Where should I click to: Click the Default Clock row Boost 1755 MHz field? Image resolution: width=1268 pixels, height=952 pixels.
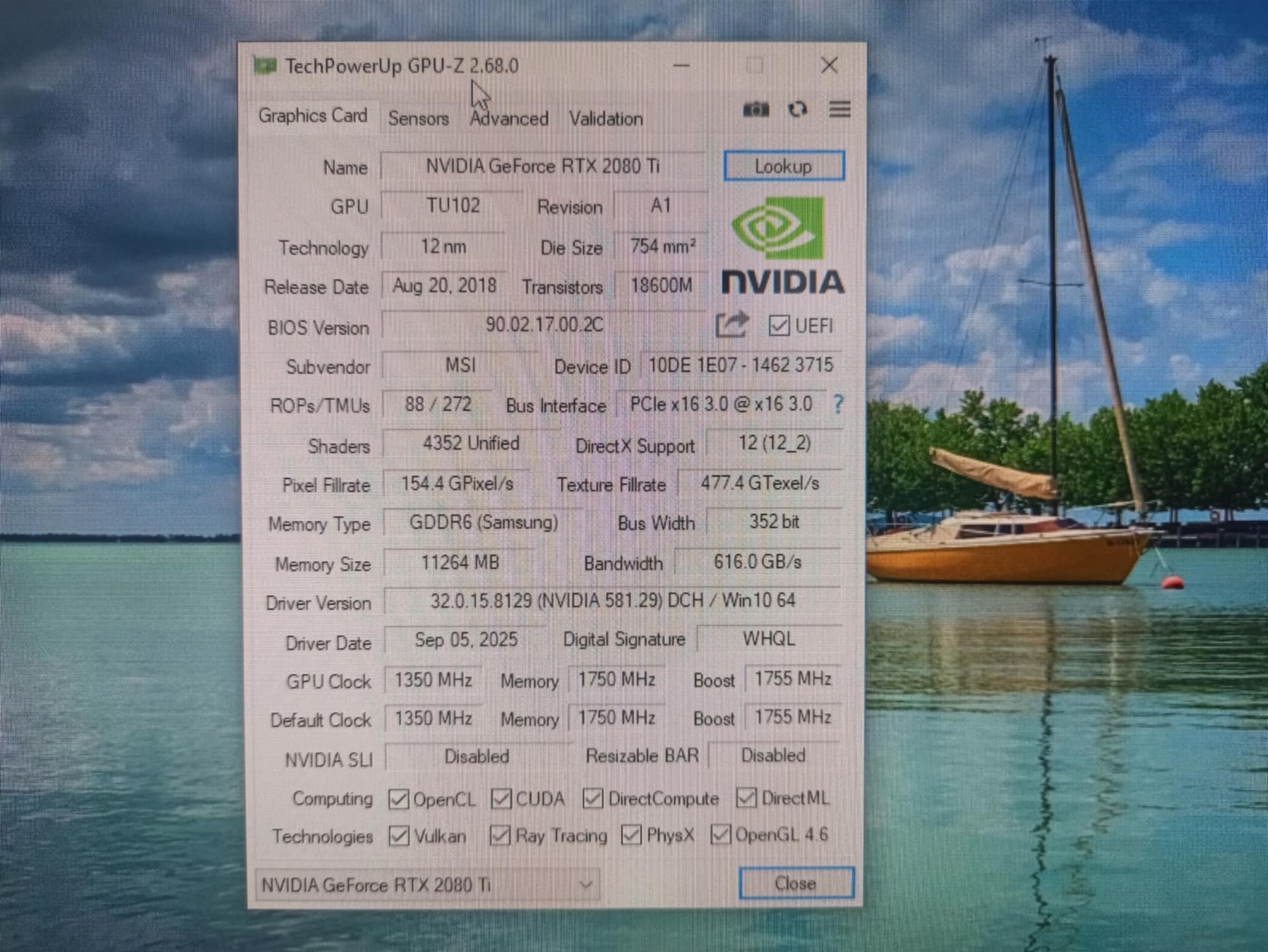793,717
